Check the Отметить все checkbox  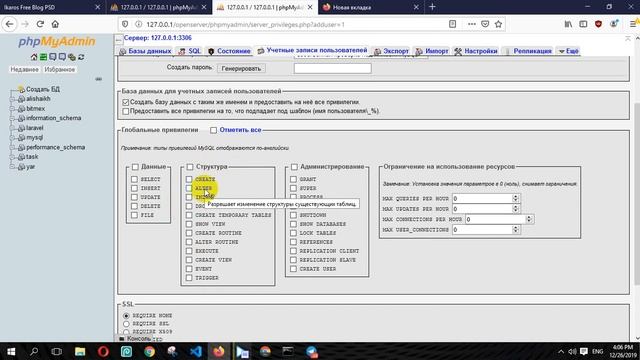coord(213,130)
